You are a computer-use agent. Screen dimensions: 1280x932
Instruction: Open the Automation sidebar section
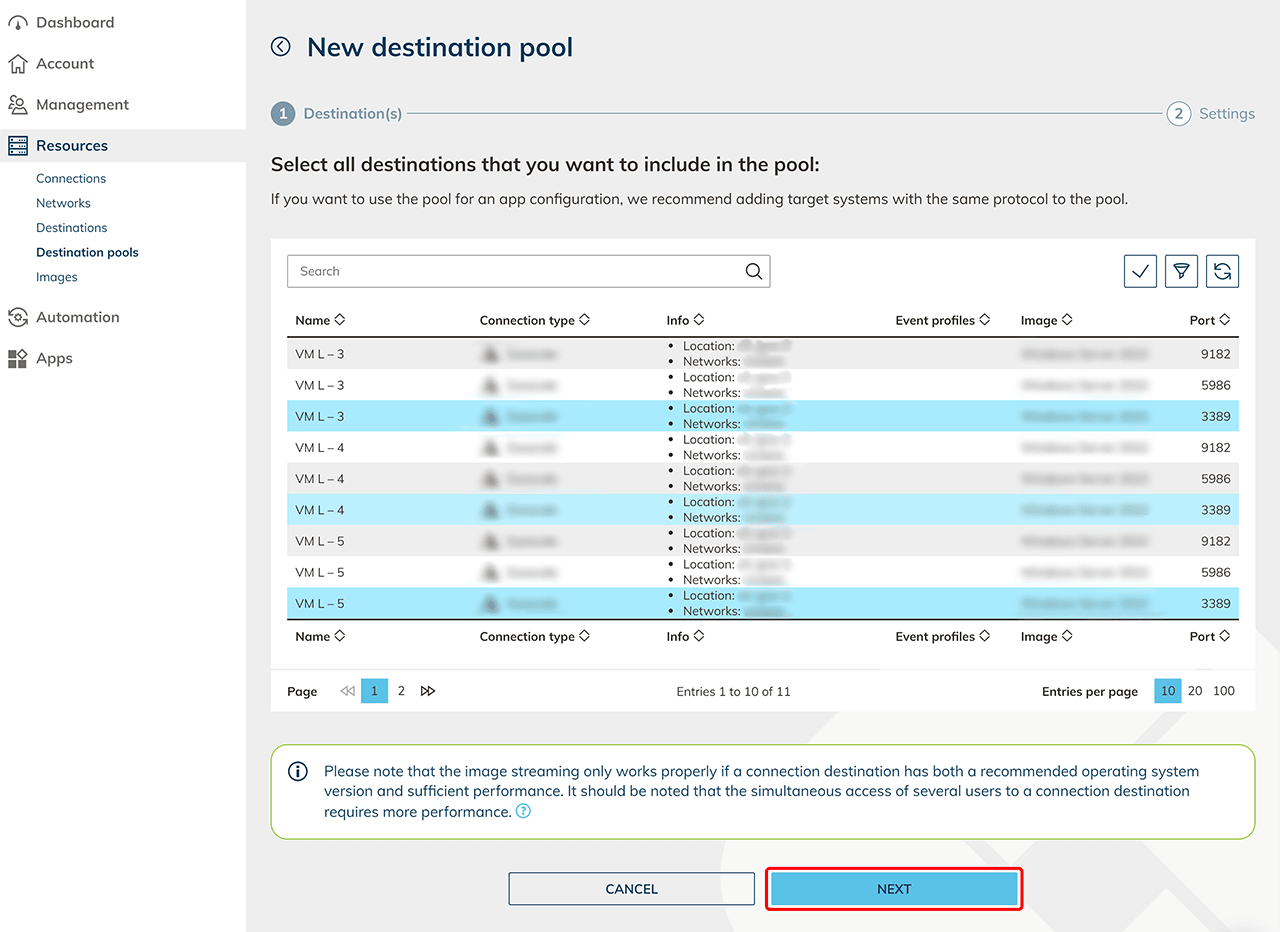click(77, 317)
